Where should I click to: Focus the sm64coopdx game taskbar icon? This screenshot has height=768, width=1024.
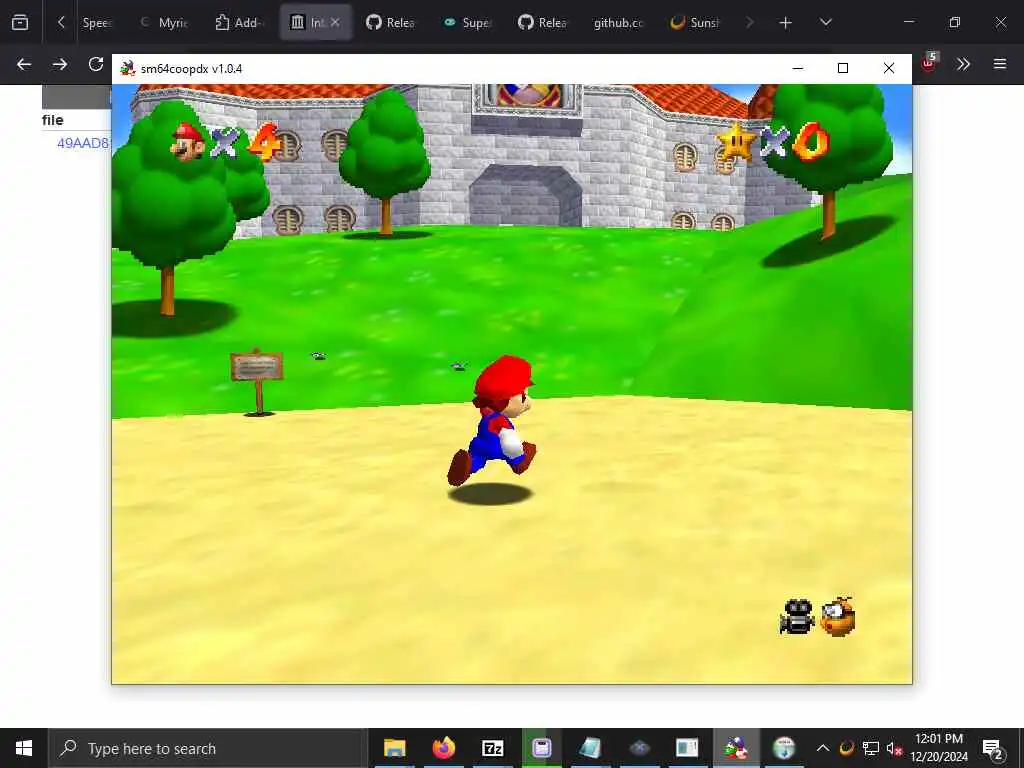[x=736, y=748]
